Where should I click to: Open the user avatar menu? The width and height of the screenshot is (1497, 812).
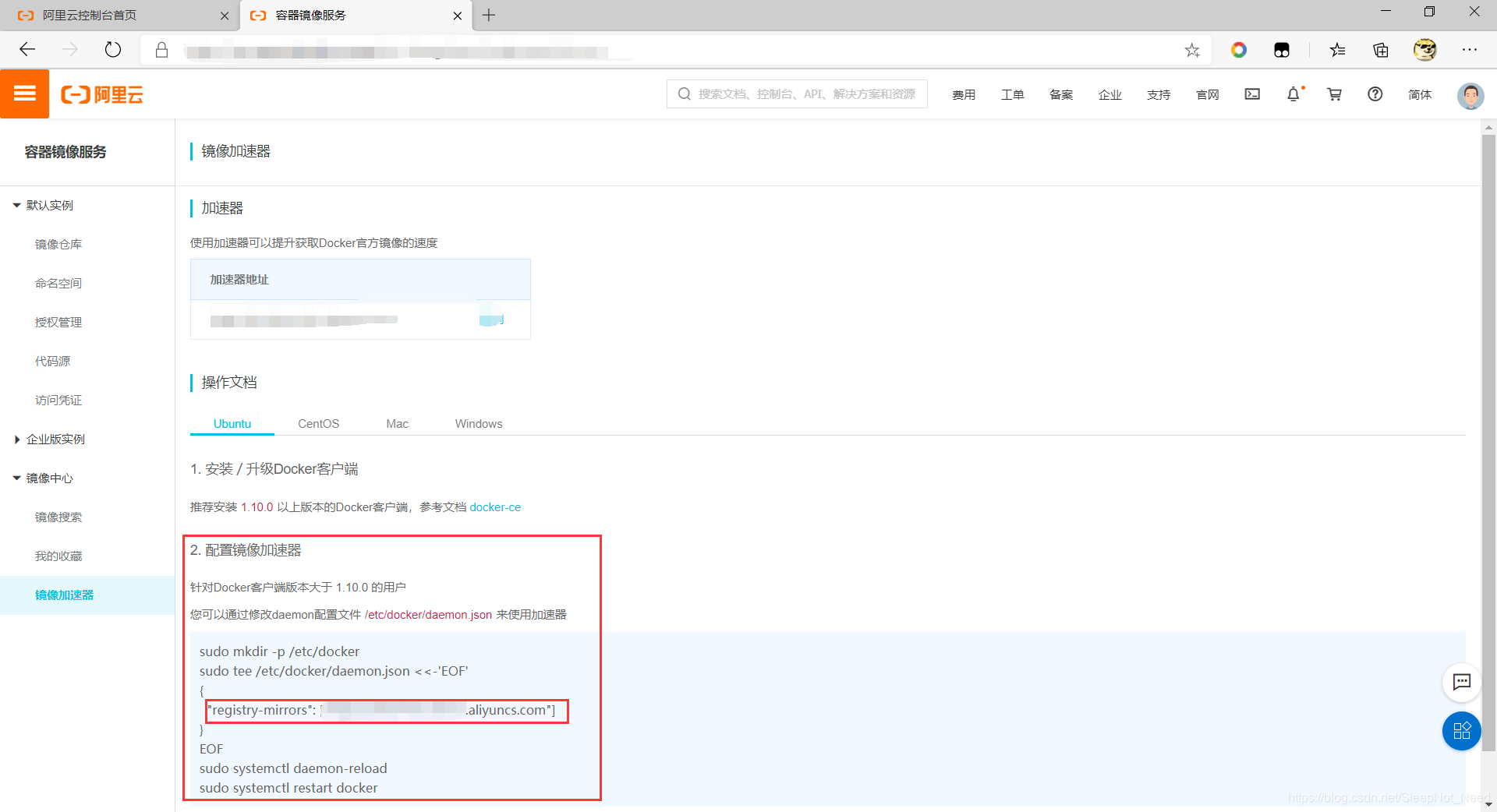tap(1470, 95)
